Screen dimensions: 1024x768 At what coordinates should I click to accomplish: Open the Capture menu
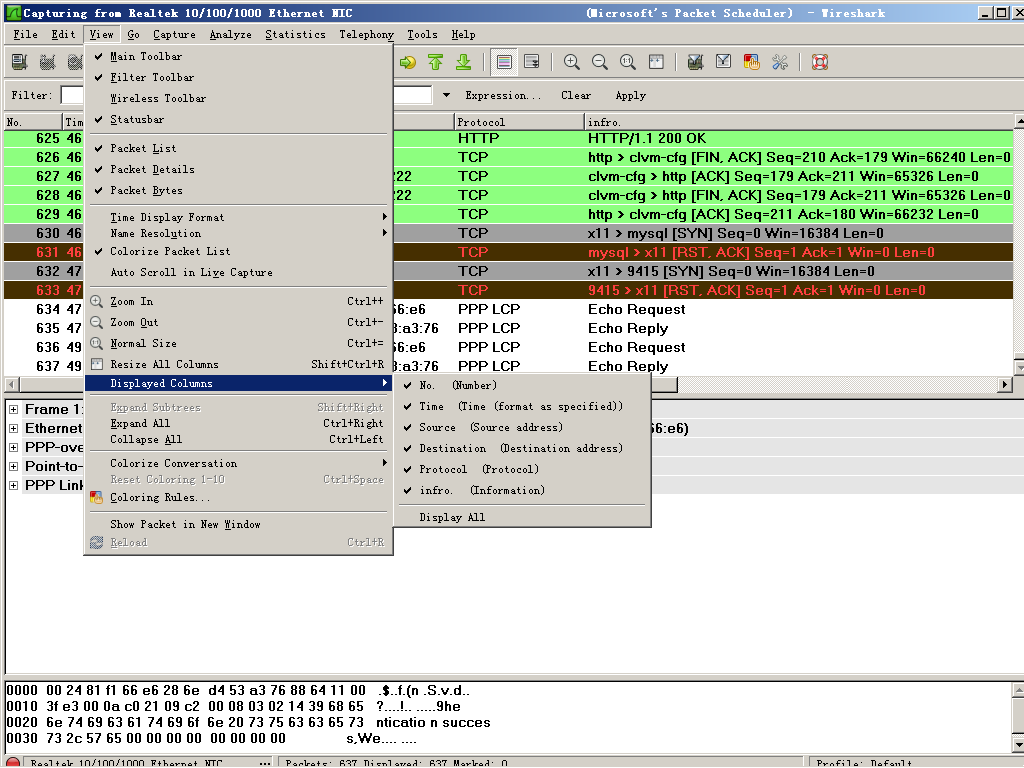pos(174,35)
